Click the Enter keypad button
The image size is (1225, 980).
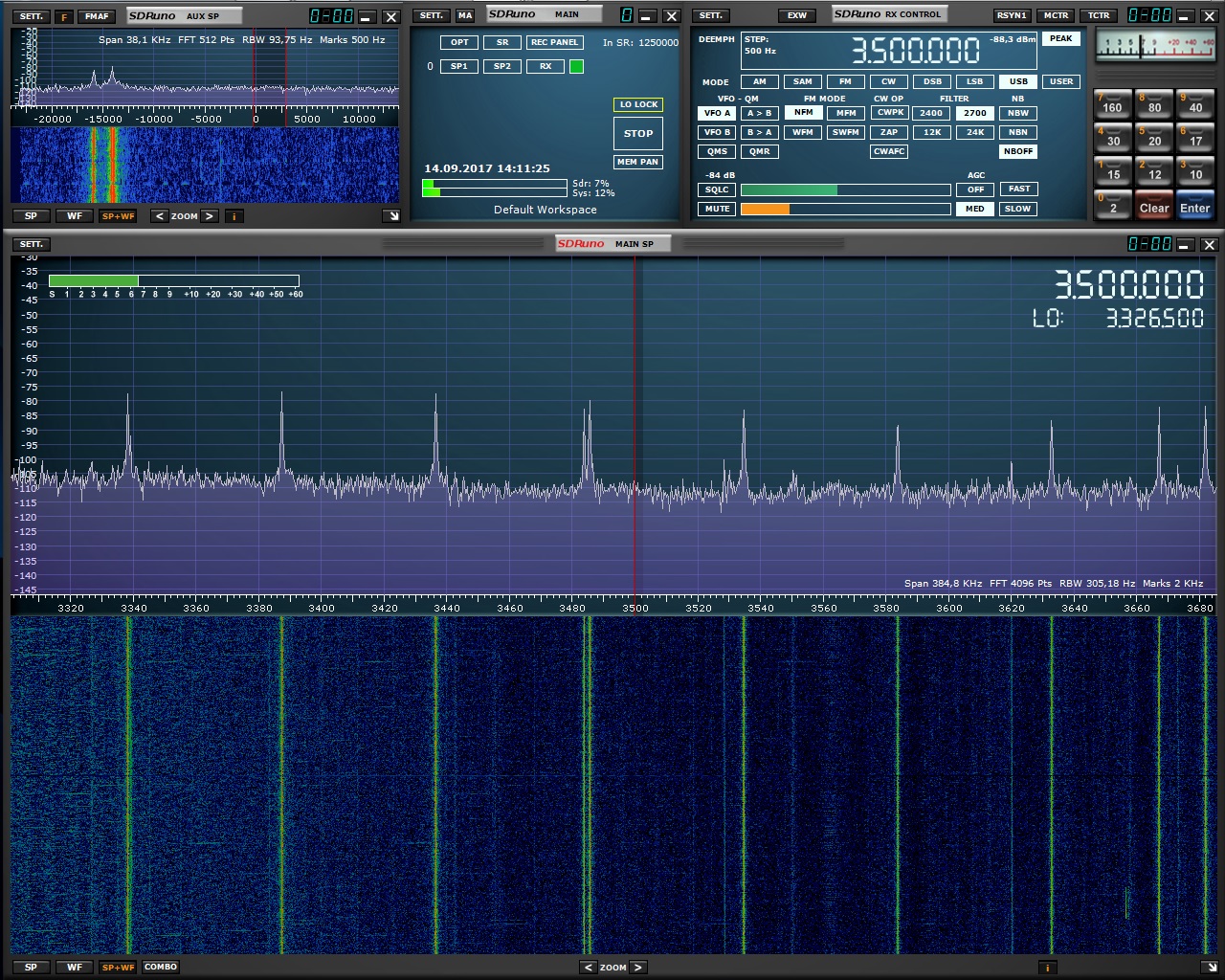click(1195, 204)
